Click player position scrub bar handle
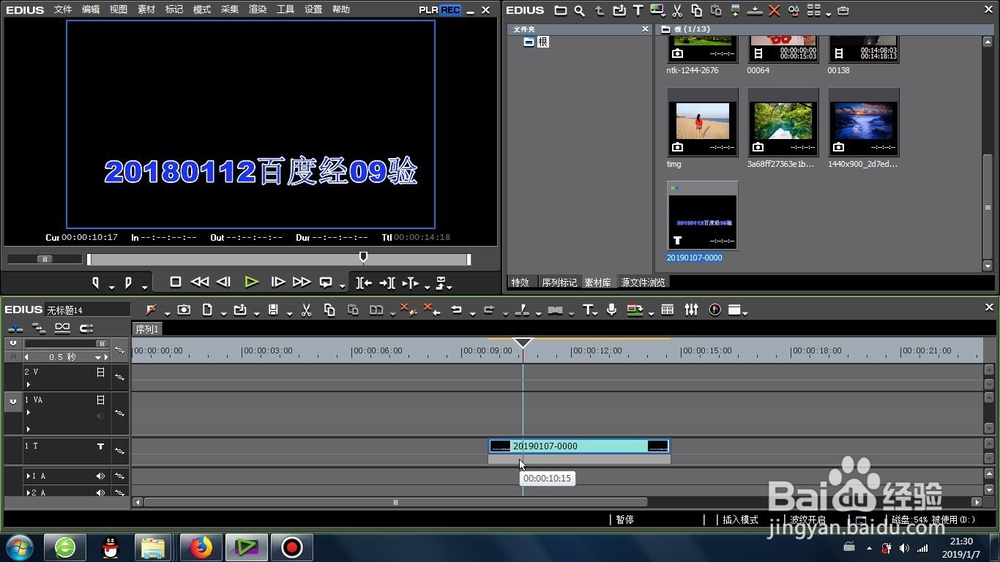 pyautogui.click(x=363, y=257)
